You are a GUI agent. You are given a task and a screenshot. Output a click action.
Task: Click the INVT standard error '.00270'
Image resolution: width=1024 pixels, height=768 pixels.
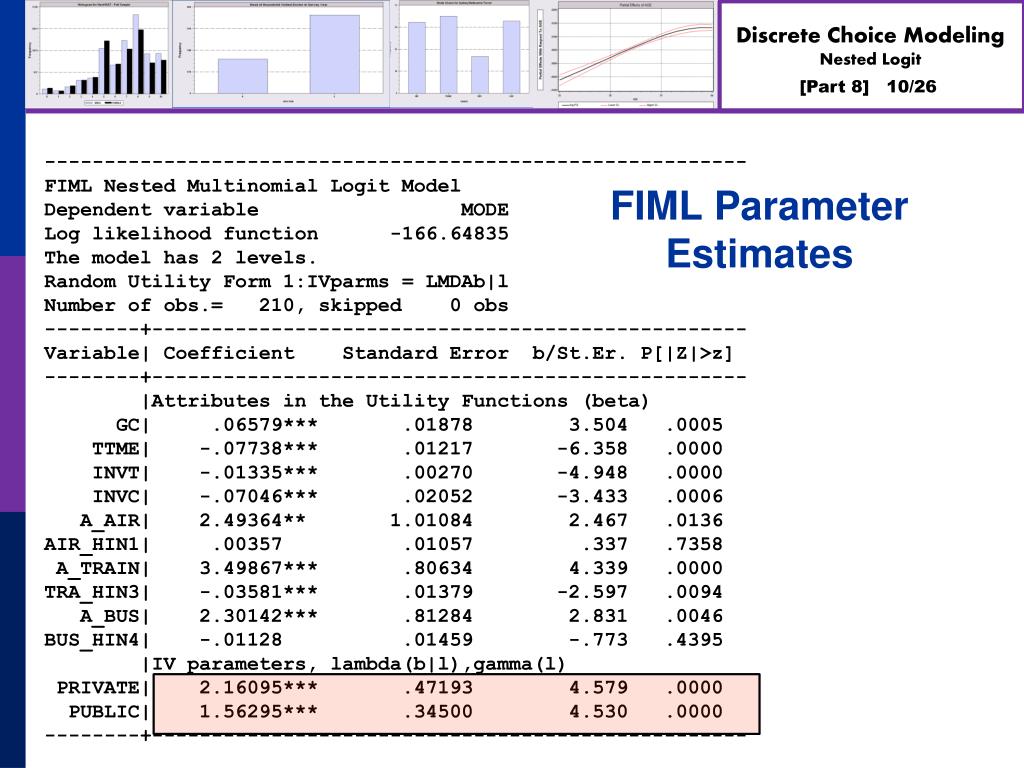[x=437, y=473]
